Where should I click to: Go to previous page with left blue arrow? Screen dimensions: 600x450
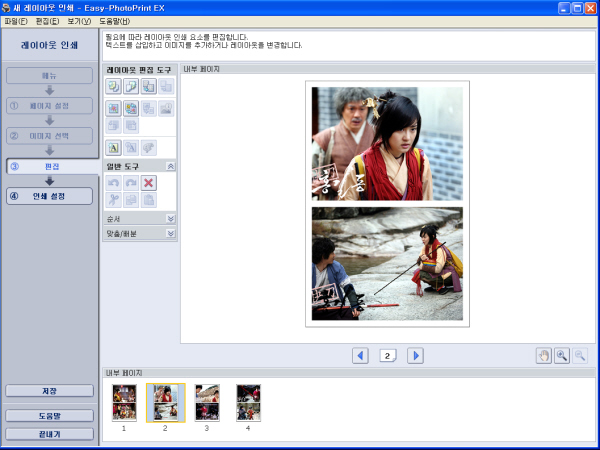(360, 356)
